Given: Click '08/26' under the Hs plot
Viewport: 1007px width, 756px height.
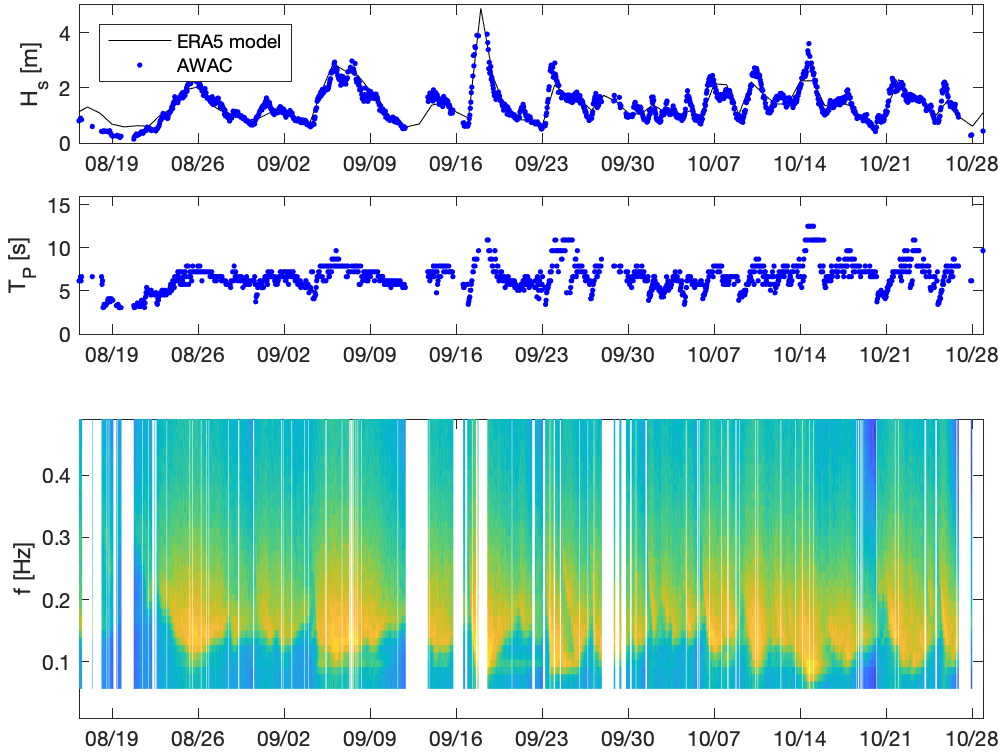Looking at the screenshot, I should point(198,164).
